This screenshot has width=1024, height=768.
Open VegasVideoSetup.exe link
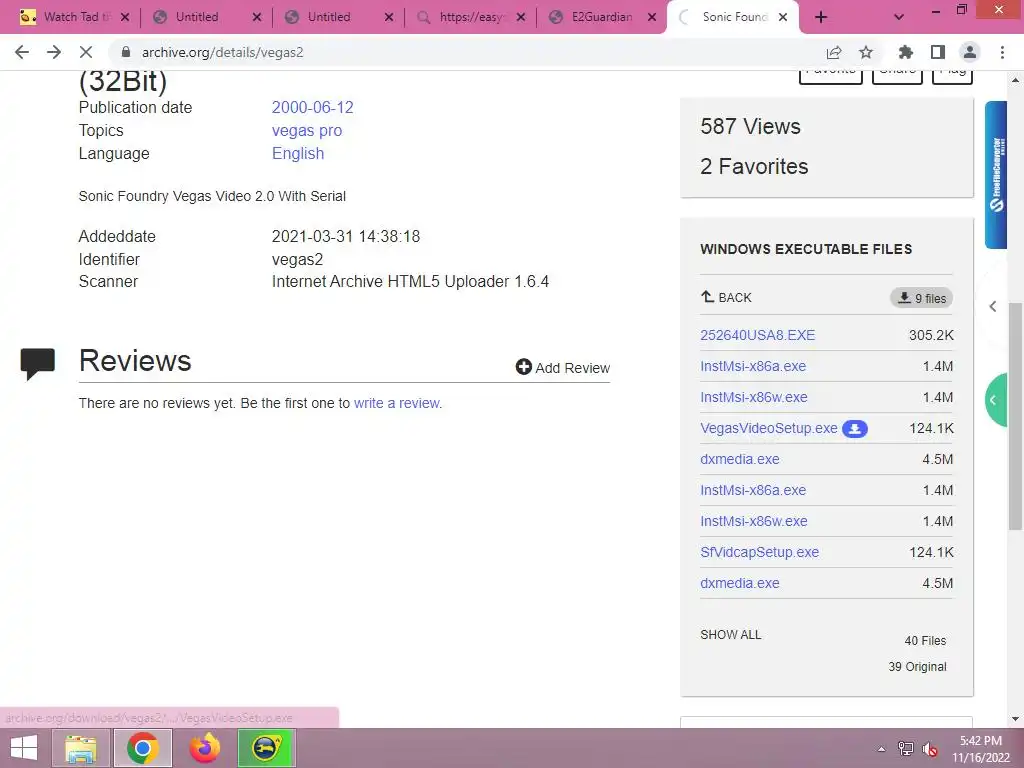coord(769,428)
